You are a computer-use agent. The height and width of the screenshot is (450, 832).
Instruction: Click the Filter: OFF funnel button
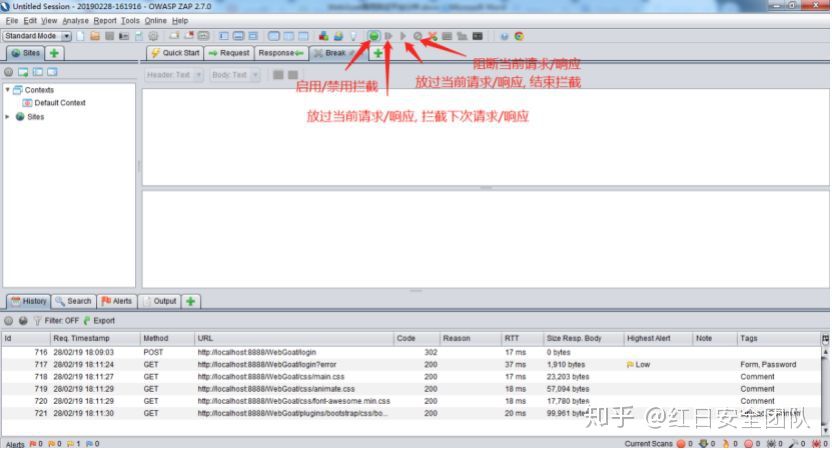(x=56, y=321)
